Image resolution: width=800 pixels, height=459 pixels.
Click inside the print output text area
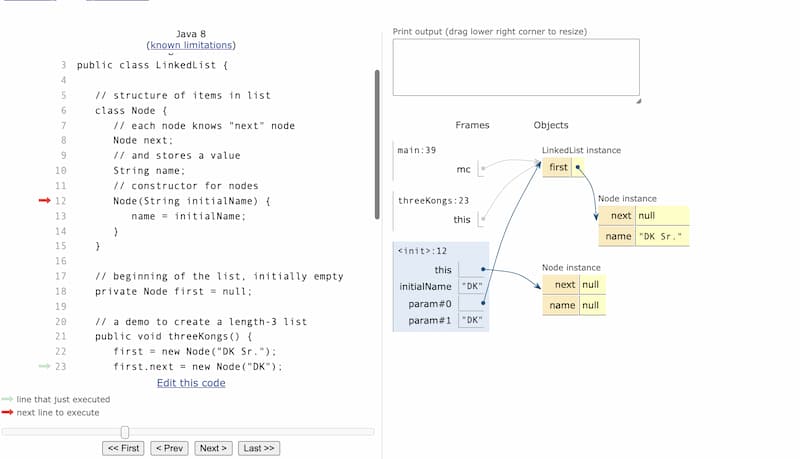(x=516, y=67)
